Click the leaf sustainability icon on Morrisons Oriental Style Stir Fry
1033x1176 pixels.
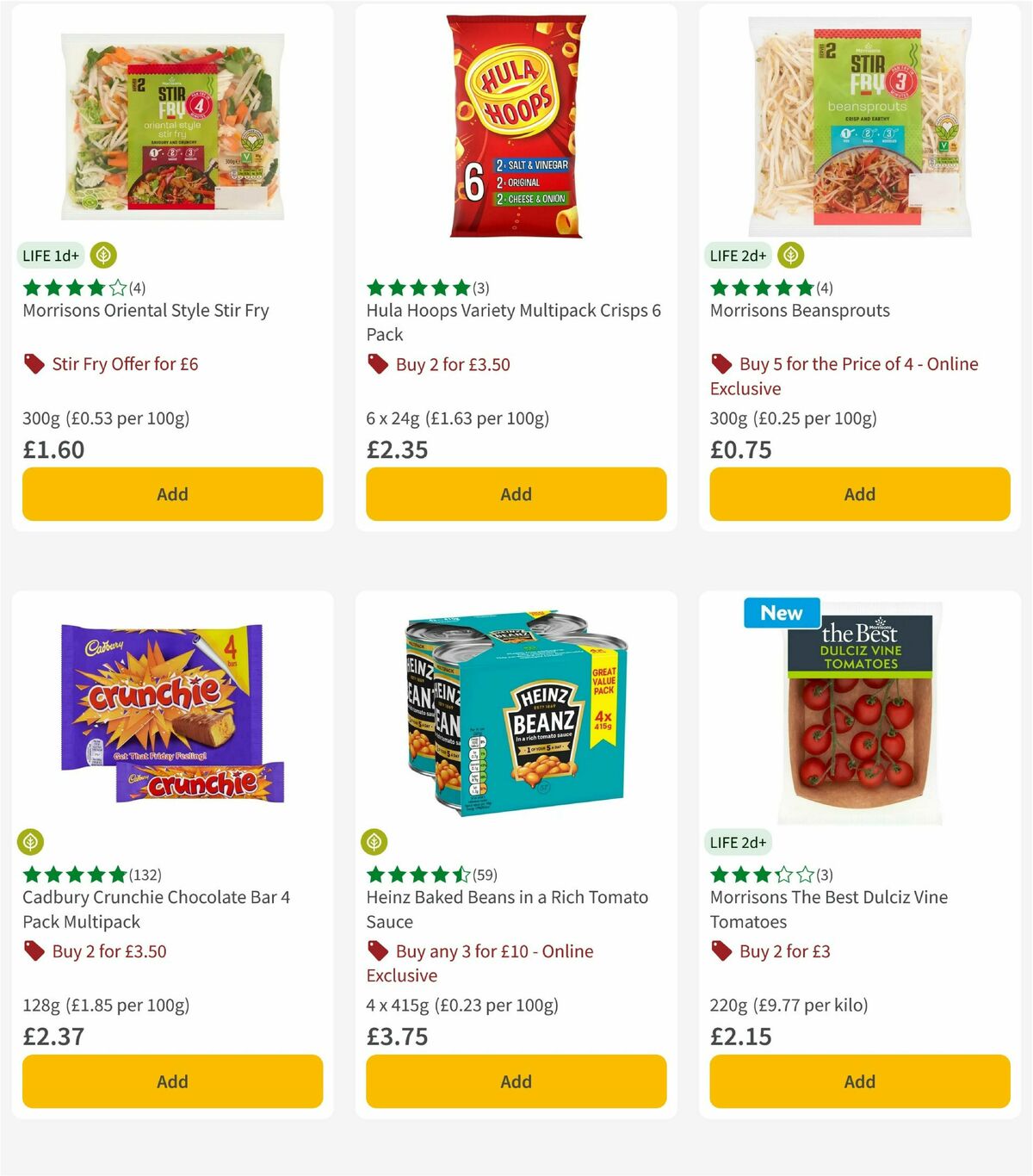click(102, 256)
